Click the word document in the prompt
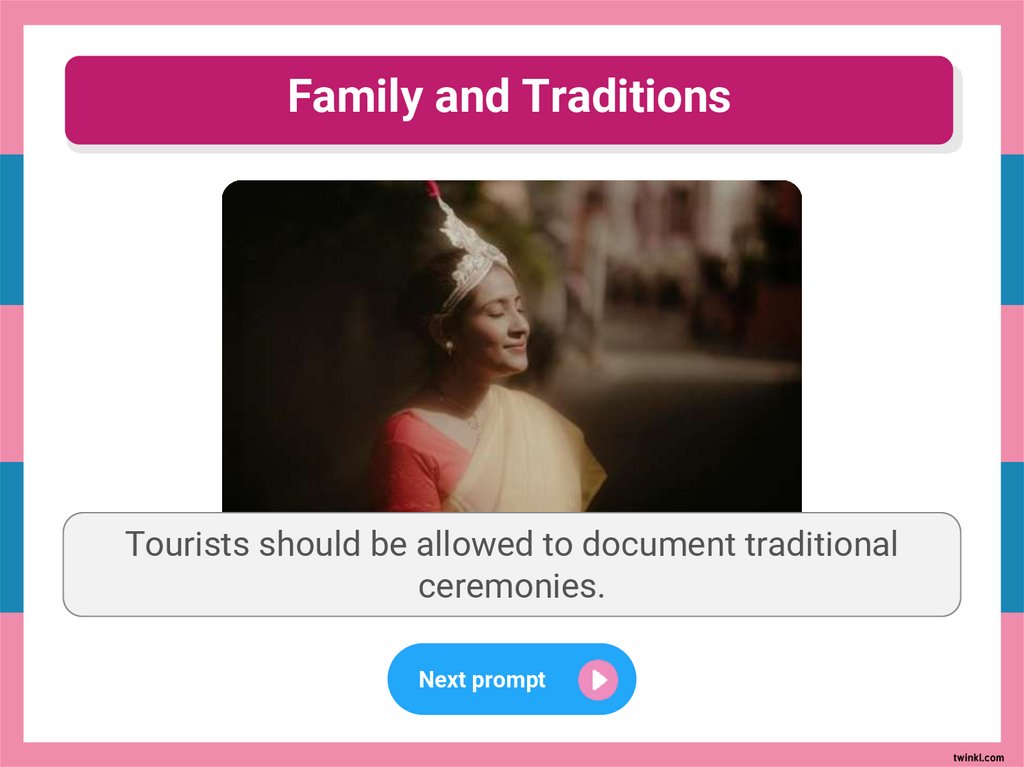The width and height of the screenshot is (1024, 767). coord(658,544)
